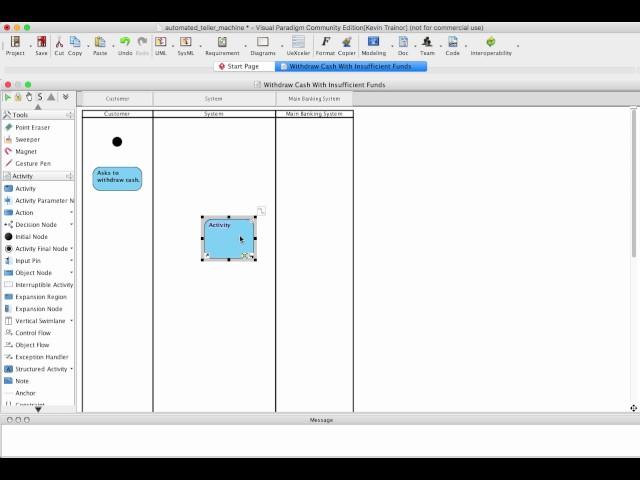Open the Doc toolbar menu

click(403, 45)
